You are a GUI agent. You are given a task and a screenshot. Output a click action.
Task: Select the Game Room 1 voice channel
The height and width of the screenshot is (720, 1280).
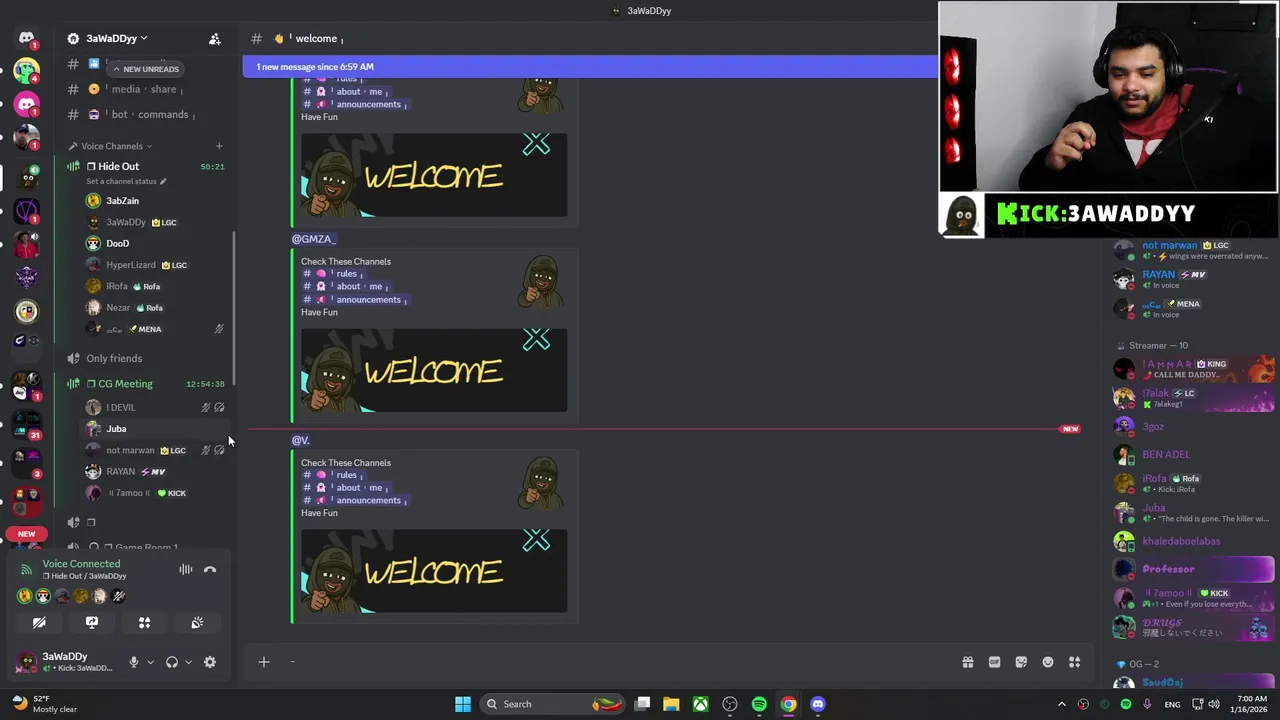tap(147, 547)
